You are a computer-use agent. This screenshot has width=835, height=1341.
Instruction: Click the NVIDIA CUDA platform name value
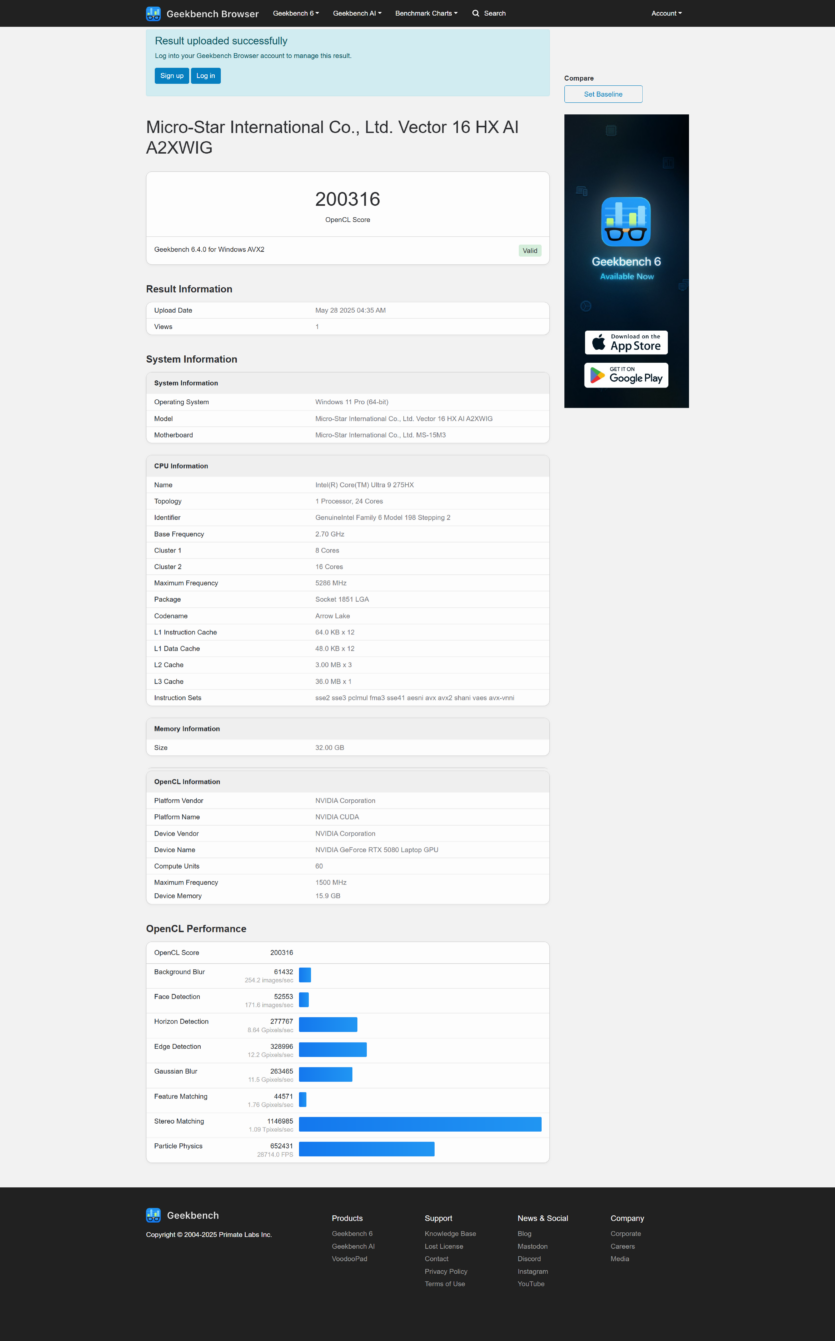click(x=337, y=817)
